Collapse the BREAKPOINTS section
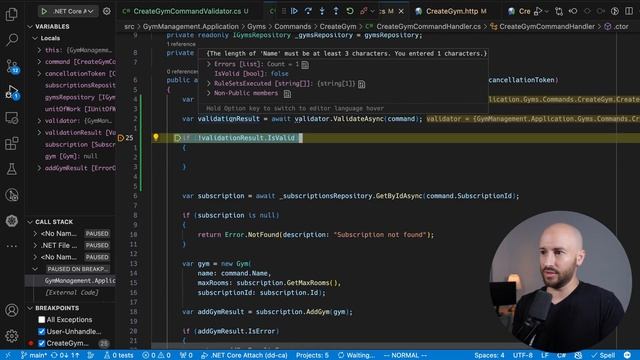The image size is (640, 360). click(x=30, y=308)
